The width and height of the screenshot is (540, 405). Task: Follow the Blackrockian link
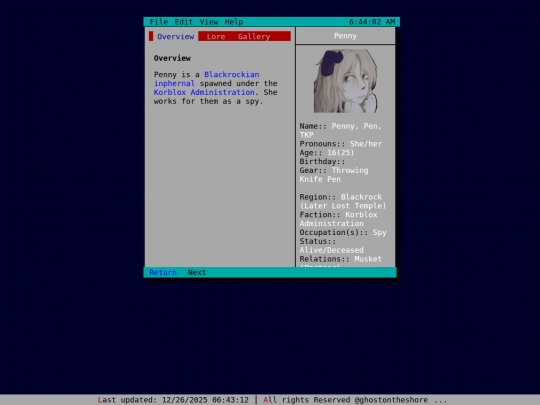pyautogui.click(x=231, y=74)
